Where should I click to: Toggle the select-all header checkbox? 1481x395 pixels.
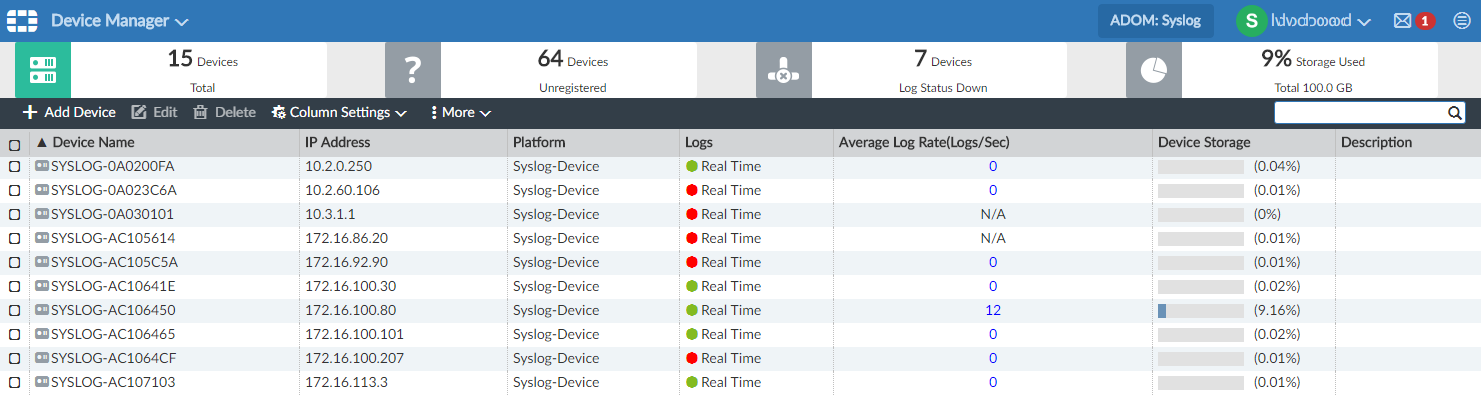point(14,145)
